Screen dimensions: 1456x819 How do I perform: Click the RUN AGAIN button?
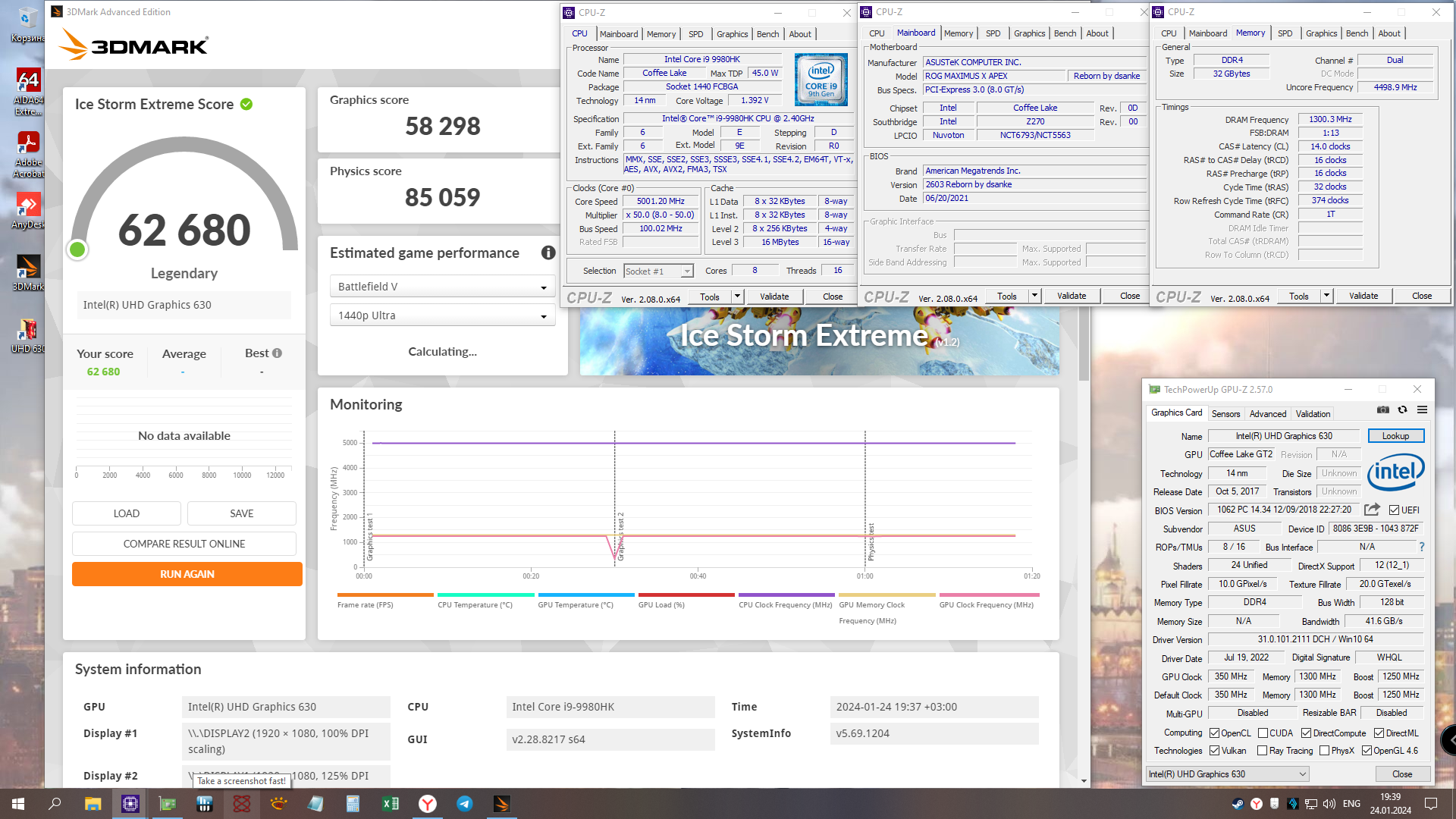click(187, 574)
